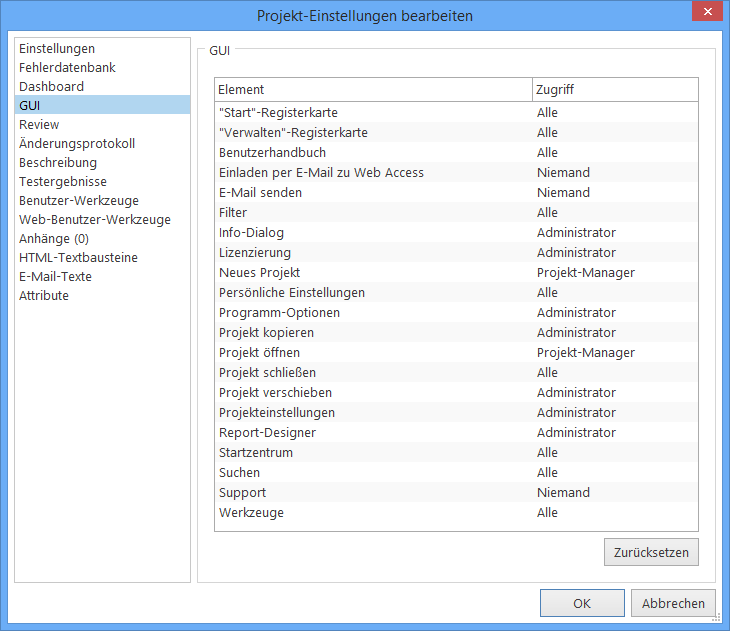The image size is (730, 631).
Task: Click Administrator access for Info-Dialog
Action: coord(576,233)
